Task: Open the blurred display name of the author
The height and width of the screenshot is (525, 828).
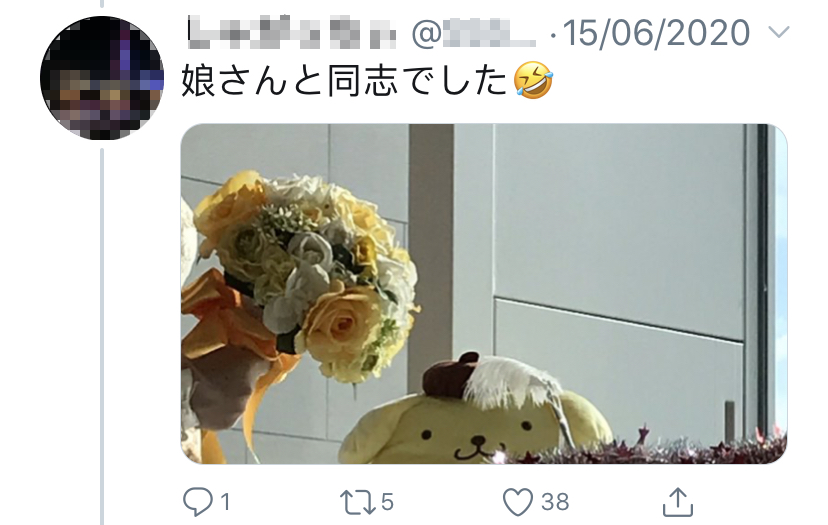Action: pos(291,33)
